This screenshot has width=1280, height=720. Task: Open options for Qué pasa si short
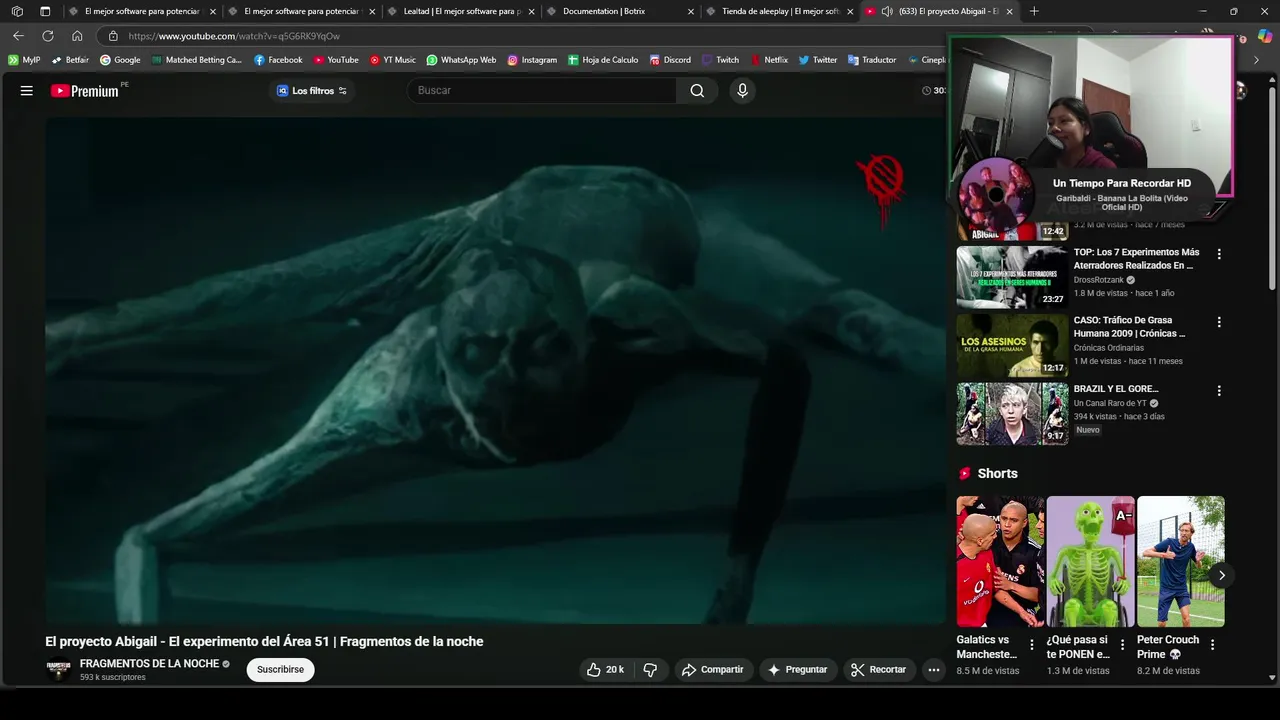click(x=1122, y=645)
